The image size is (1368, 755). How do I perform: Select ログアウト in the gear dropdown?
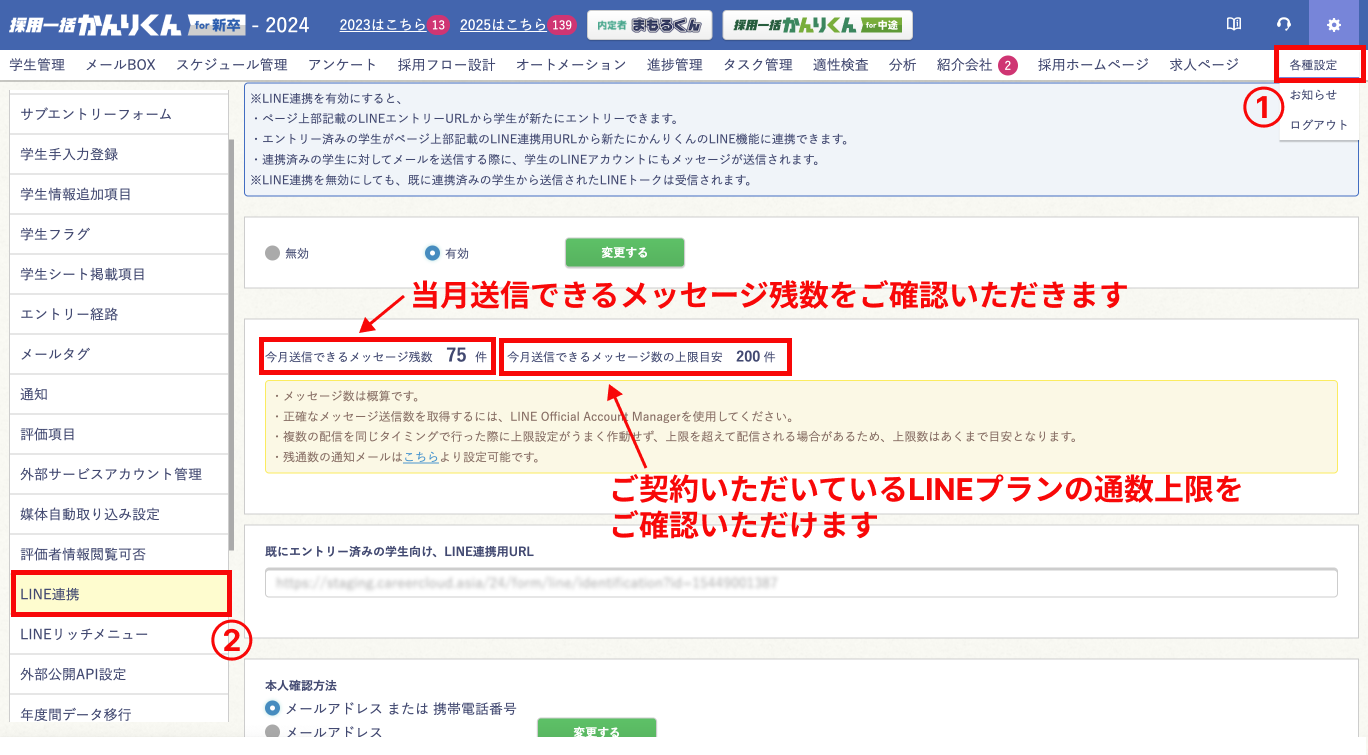pyautogui.click(x=1320, y=125)
